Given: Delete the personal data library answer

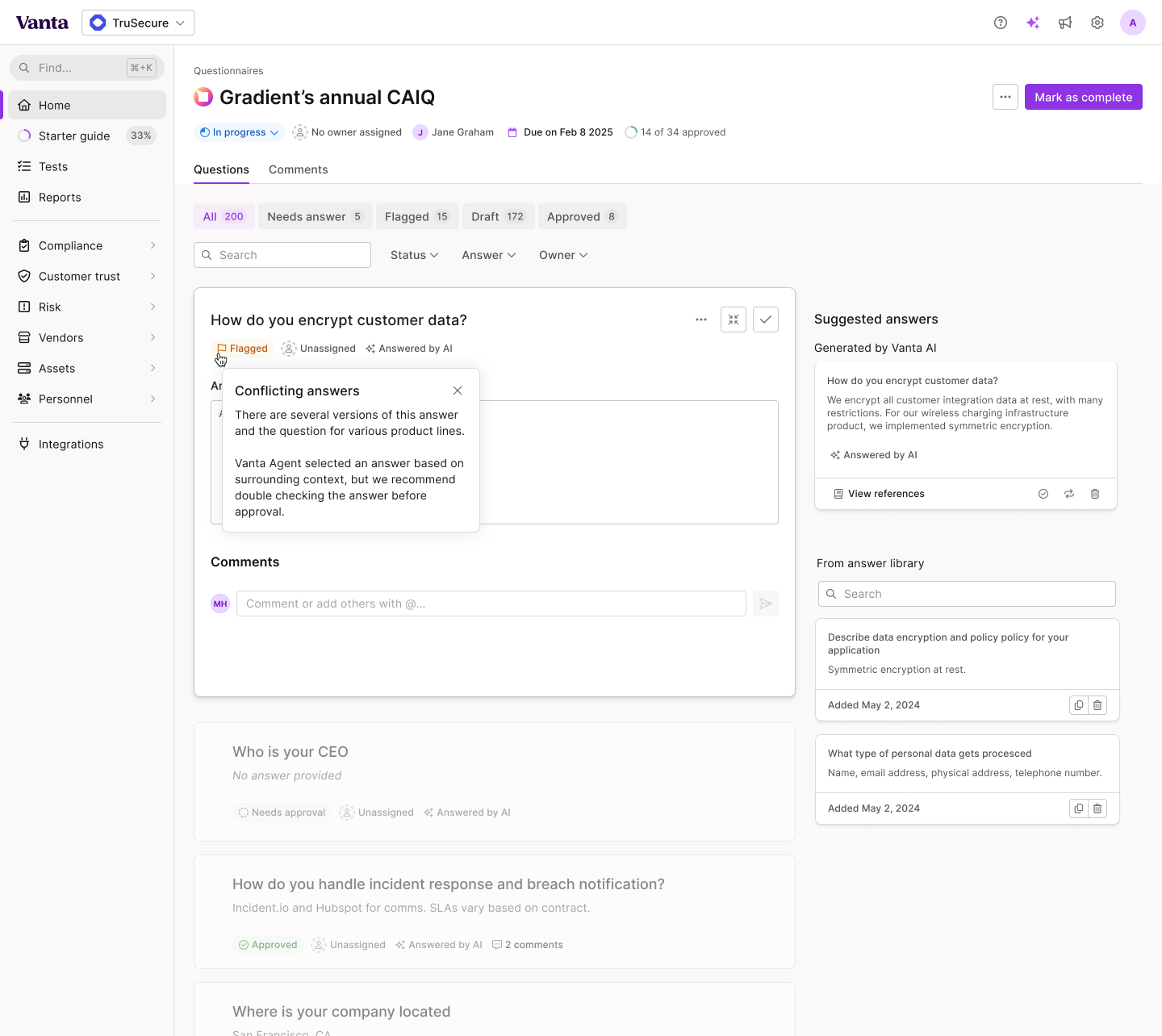Looking at the screenshot, I should 1097,808.
